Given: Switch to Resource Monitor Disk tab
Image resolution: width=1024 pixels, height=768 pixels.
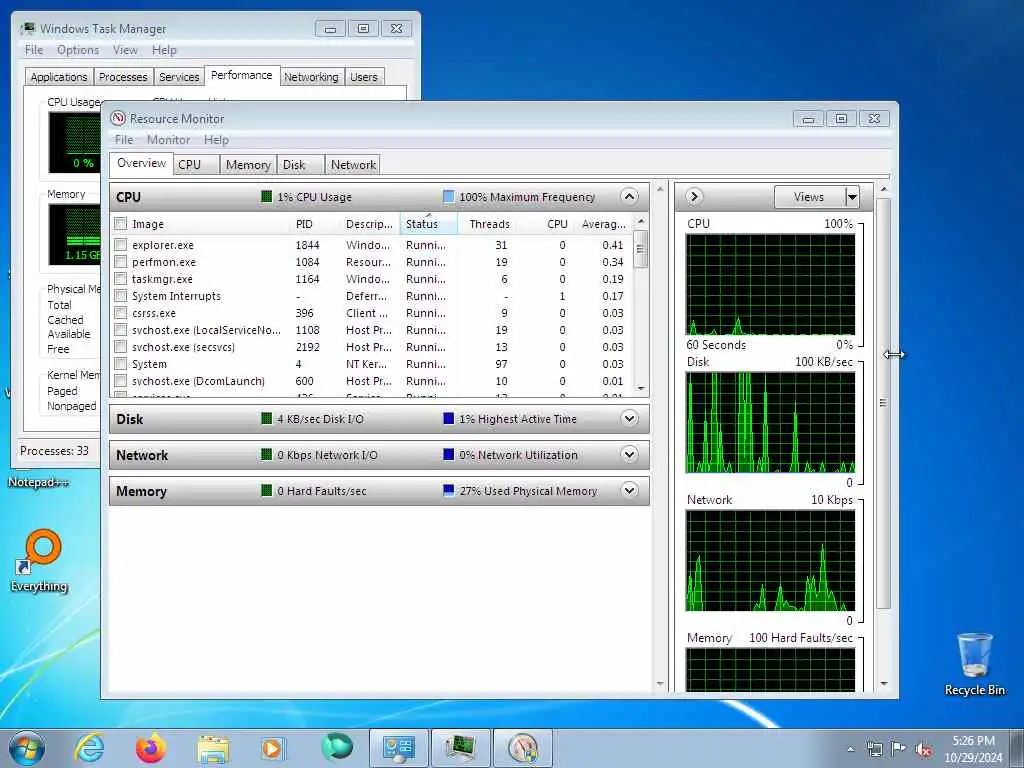Looking at the screenshot, I should click(300, 165).
